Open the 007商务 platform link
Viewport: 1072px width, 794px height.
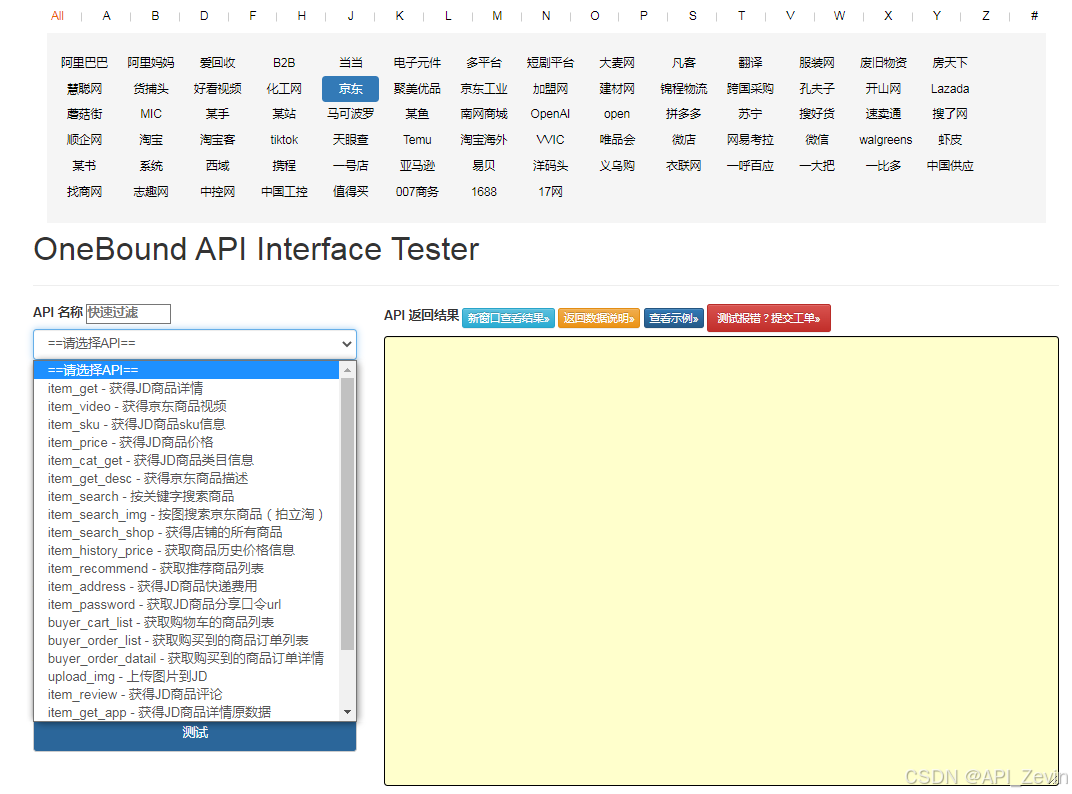[x=417, y=192]
